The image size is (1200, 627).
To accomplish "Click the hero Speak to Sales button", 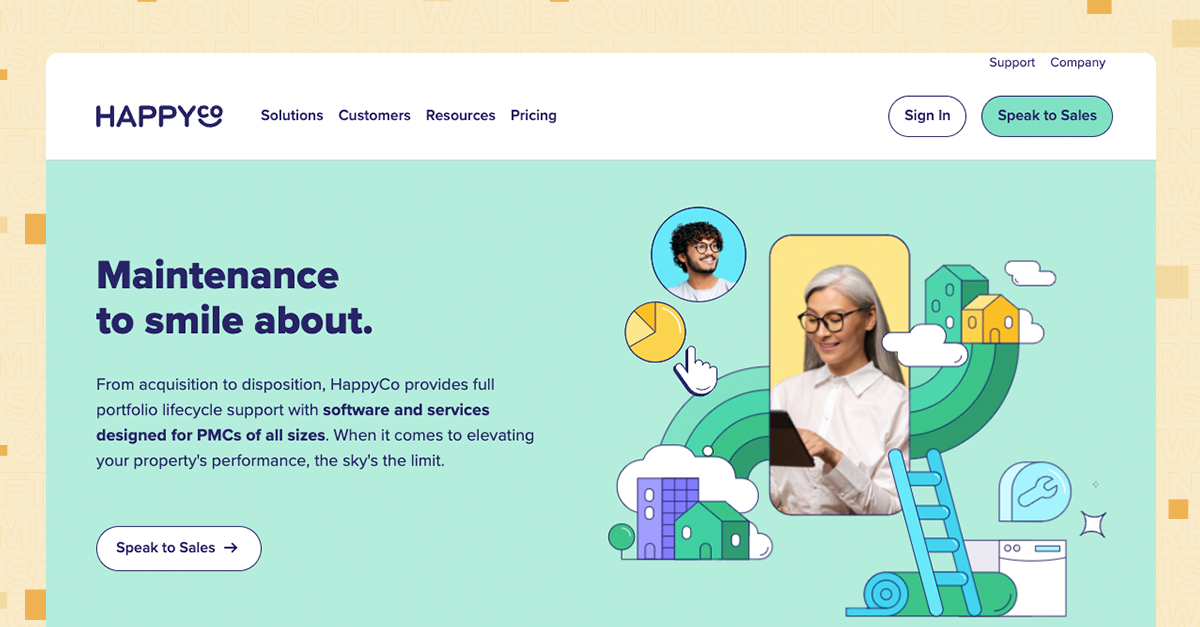I will pyautogui.click(x=178, y=548).
